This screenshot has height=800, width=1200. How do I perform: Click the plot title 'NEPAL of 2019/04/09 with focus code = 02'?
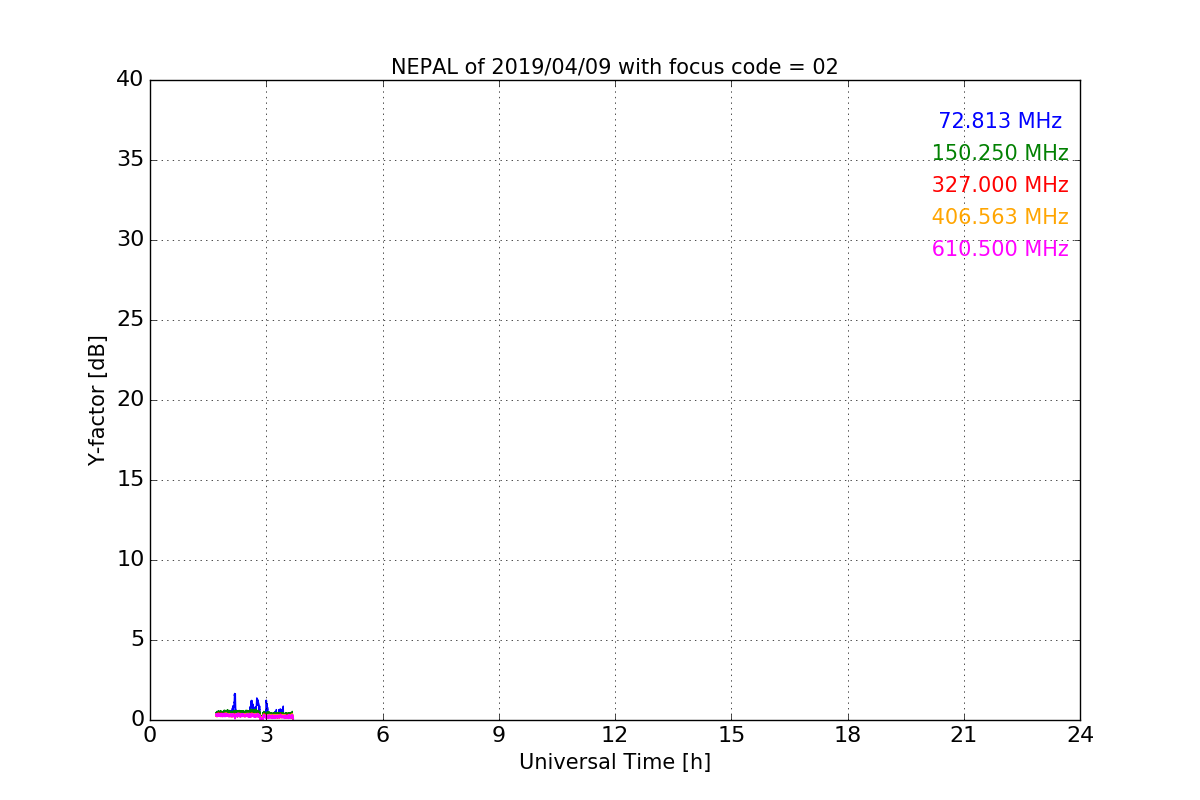[x=614, y=67]
